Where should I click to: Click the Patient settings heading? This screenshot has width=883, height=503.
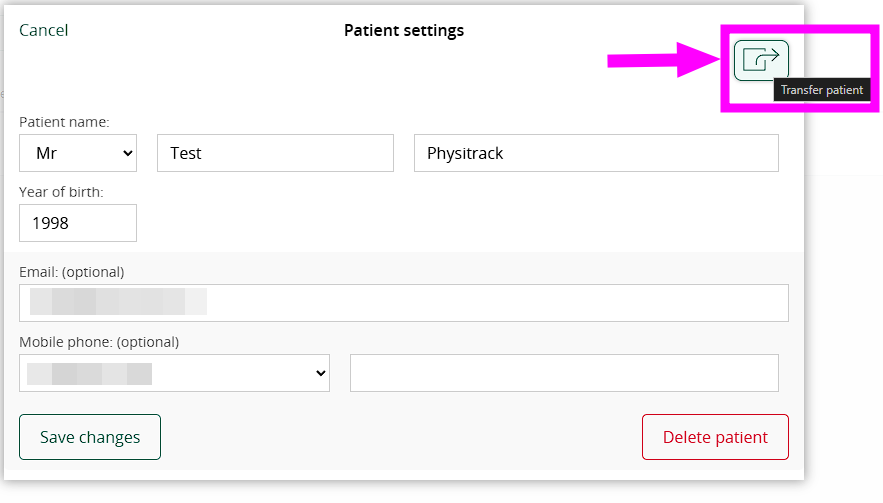click(x=404, y=30)
